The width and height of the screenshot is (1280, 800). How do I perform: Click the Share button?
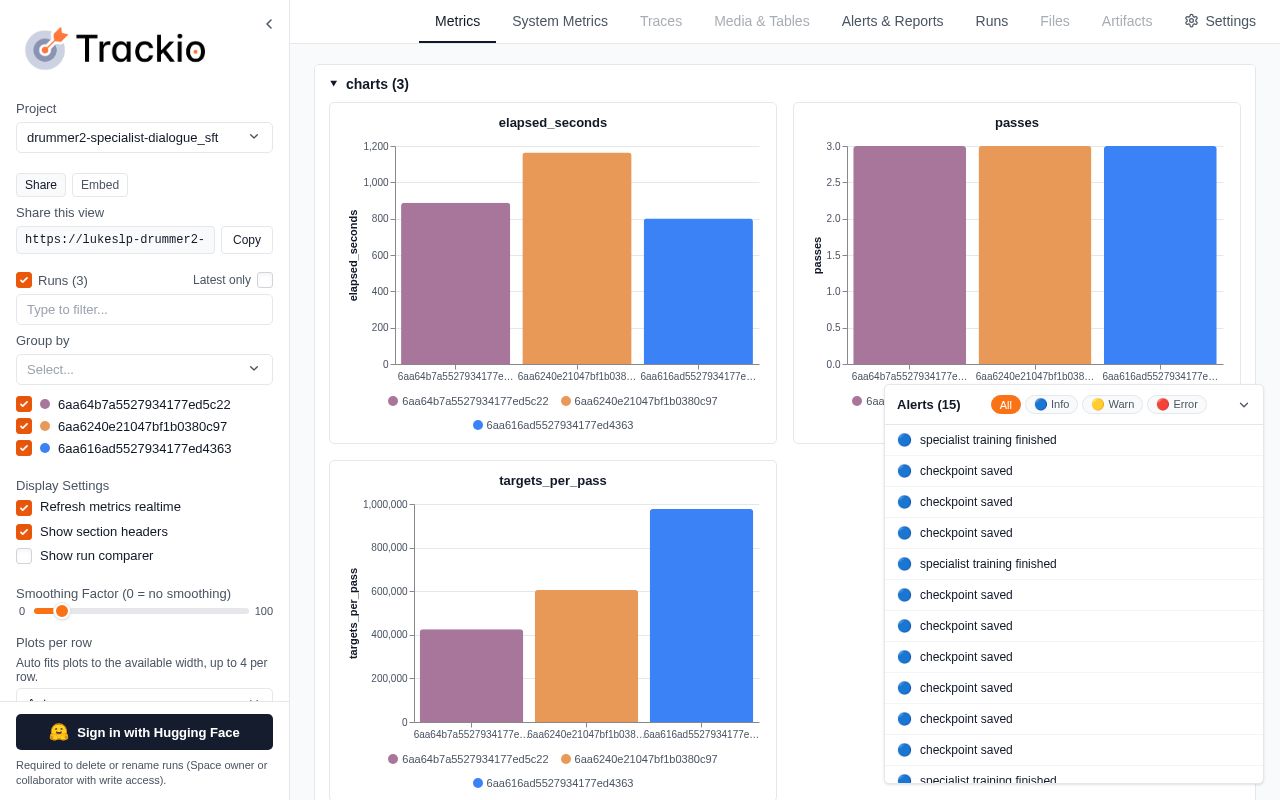[x=41, y=185]
